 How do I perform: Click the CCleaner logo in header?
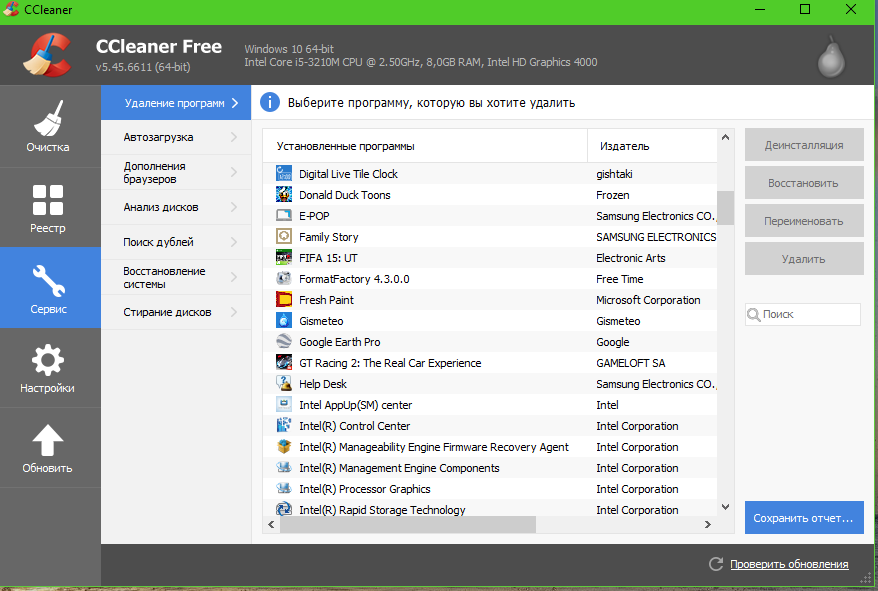47,55
